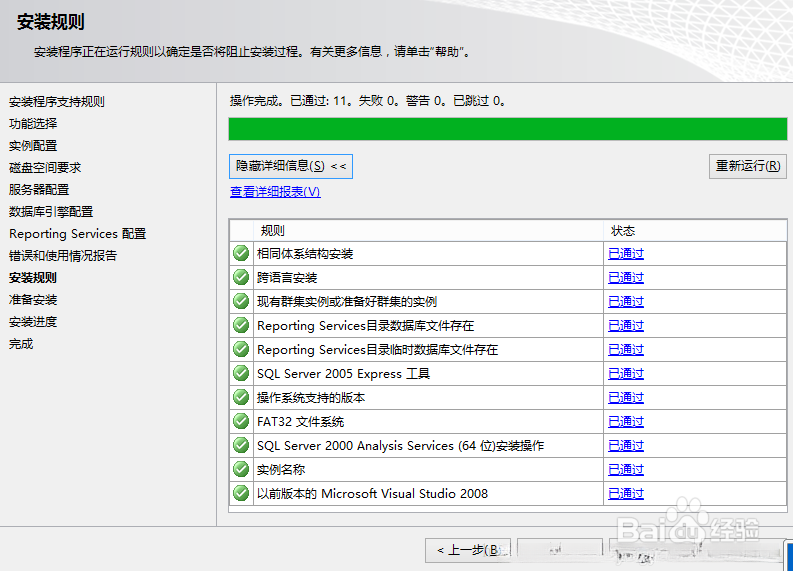Click the 相同体系结构安装 rule text
The height and width of the screenshot is (571, 793).
(x=305, y=253)
